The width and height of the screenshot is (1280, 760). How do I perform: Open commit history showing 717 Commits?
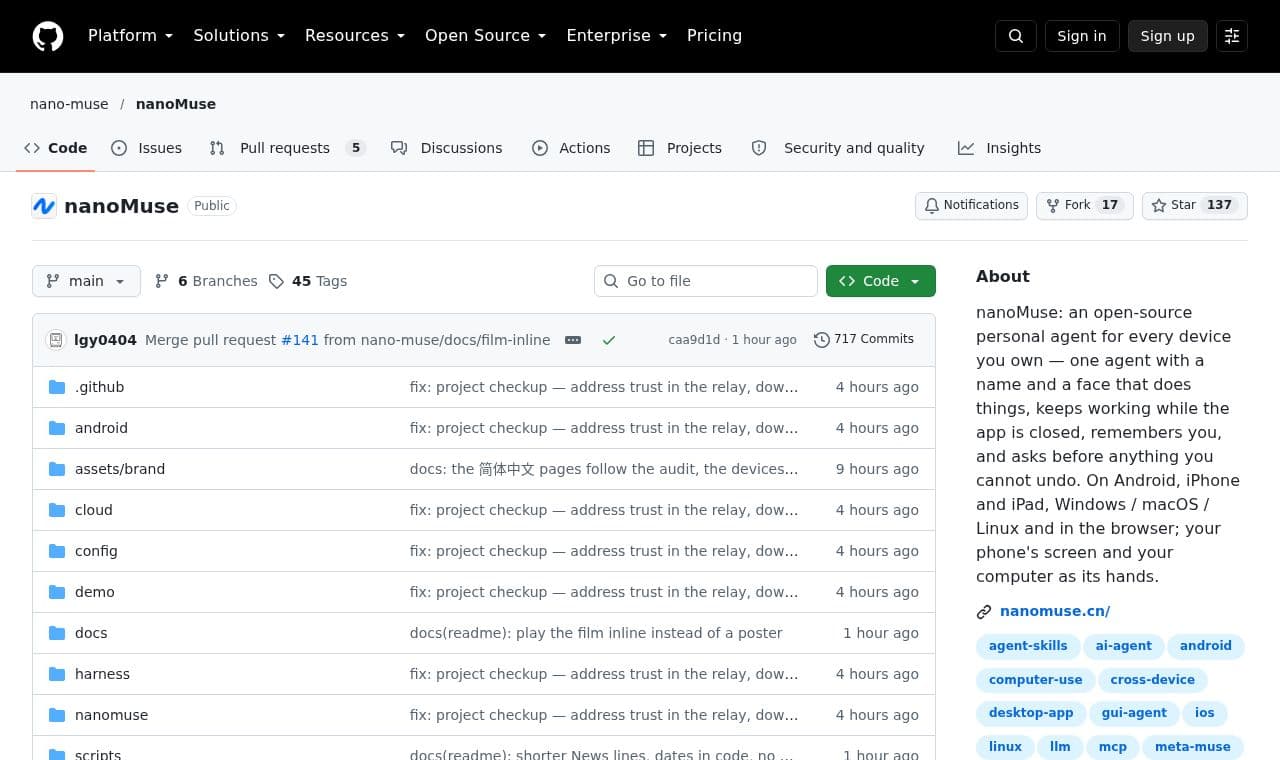click(864, 339)
